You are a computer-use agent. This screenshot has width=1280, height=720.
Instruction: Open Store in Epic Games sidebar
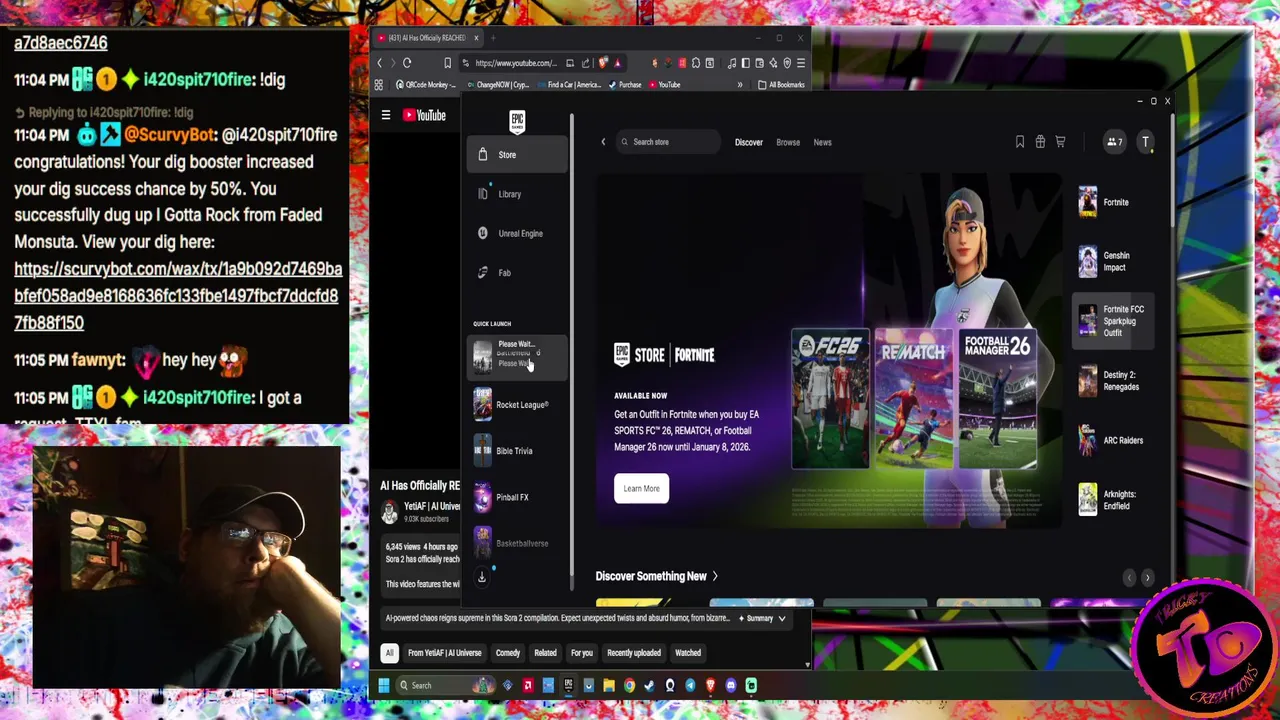tap(517, 155)
